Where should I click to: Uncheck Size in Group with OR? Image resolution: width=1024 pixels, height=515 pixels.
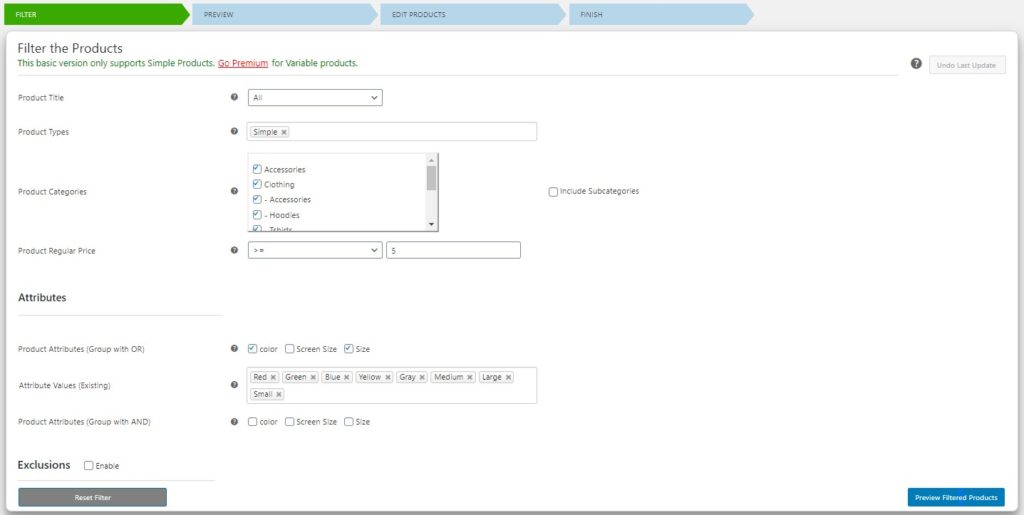[x=349, y=349]
